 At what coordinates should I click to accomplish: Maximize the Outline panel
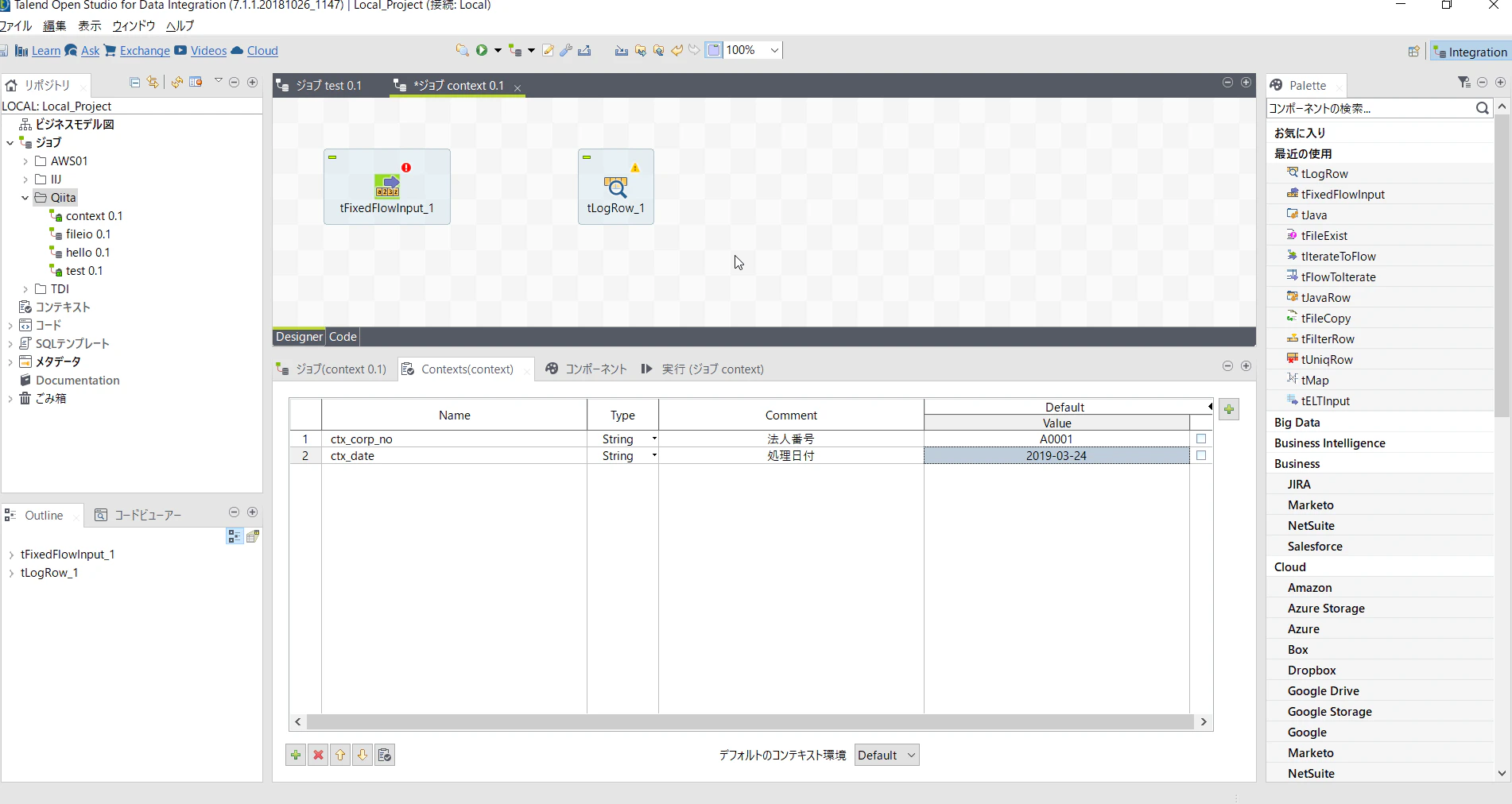[253, 512]
